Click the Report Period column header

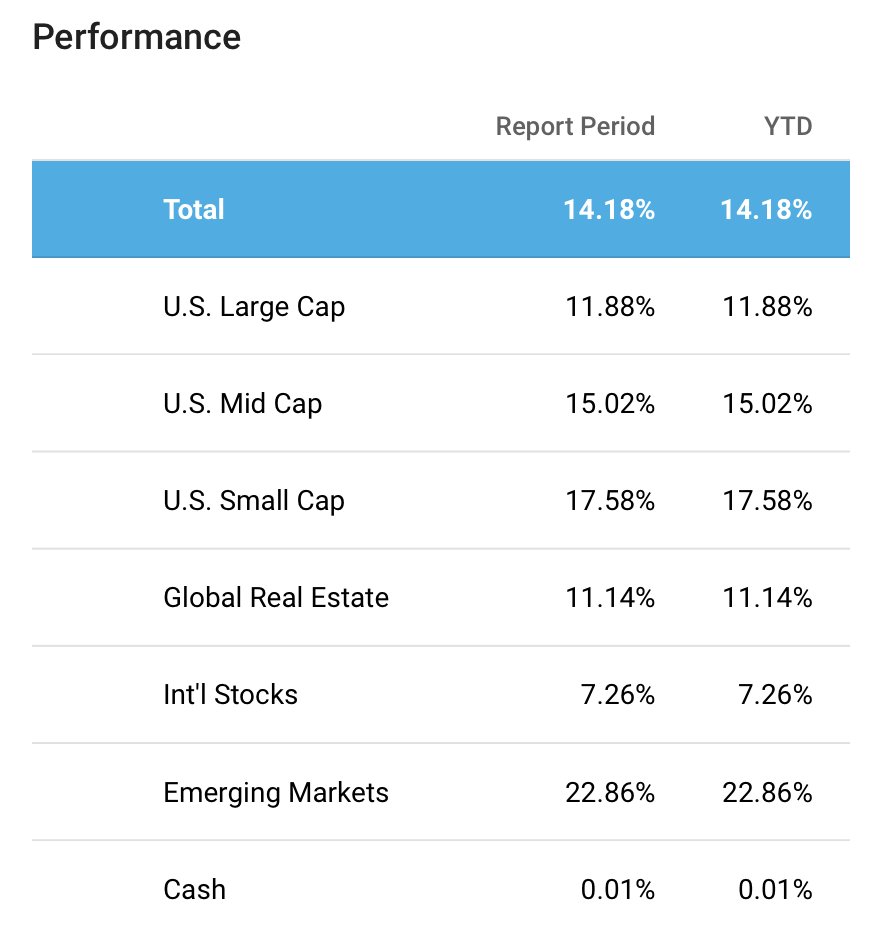tap(576, 127)
